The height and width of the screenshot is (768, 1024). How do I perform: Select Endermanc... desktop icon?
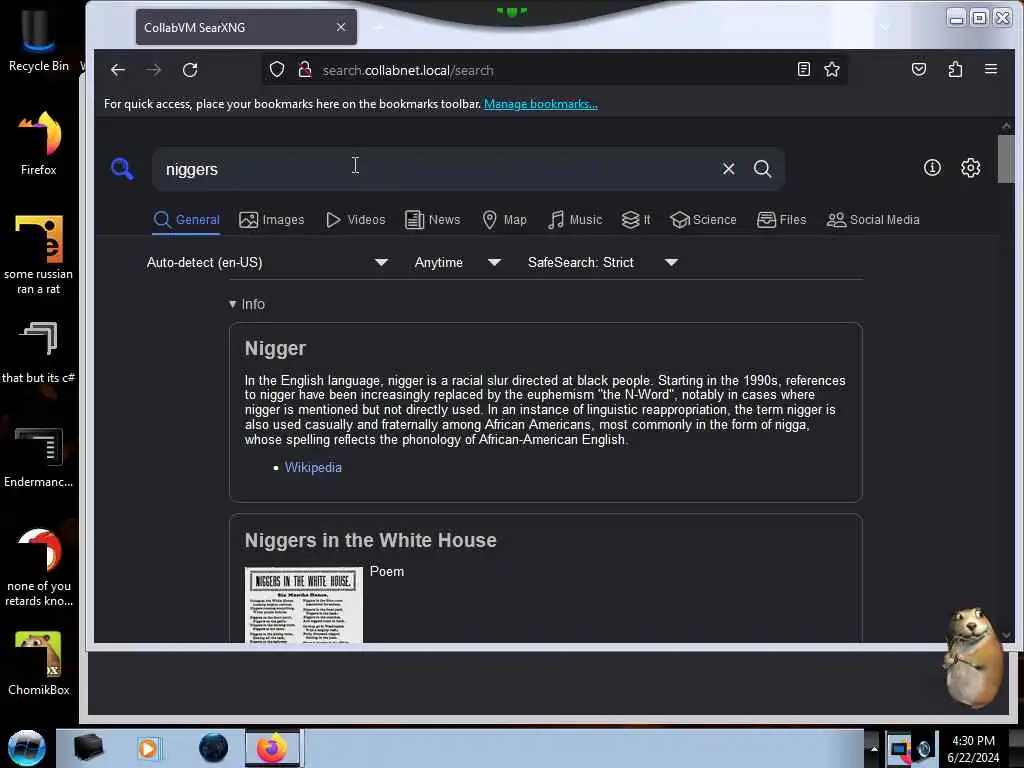39,457
